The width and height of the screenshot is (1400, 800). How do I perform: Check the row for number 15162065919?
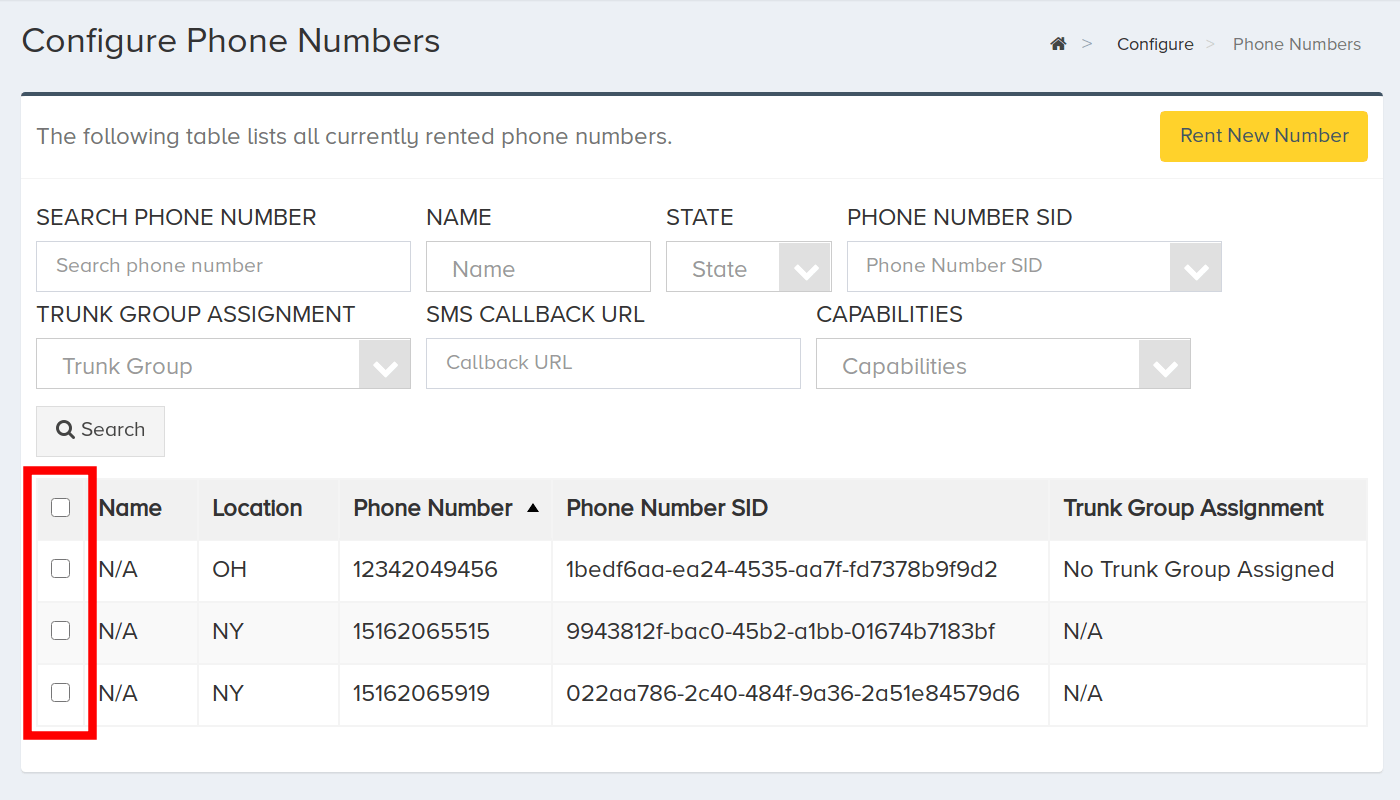61,692
